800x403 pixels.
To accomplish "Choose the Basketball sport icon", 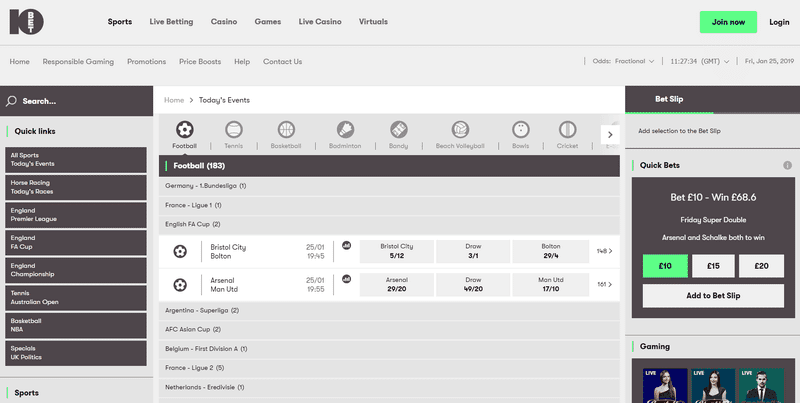I will (286, 131).
